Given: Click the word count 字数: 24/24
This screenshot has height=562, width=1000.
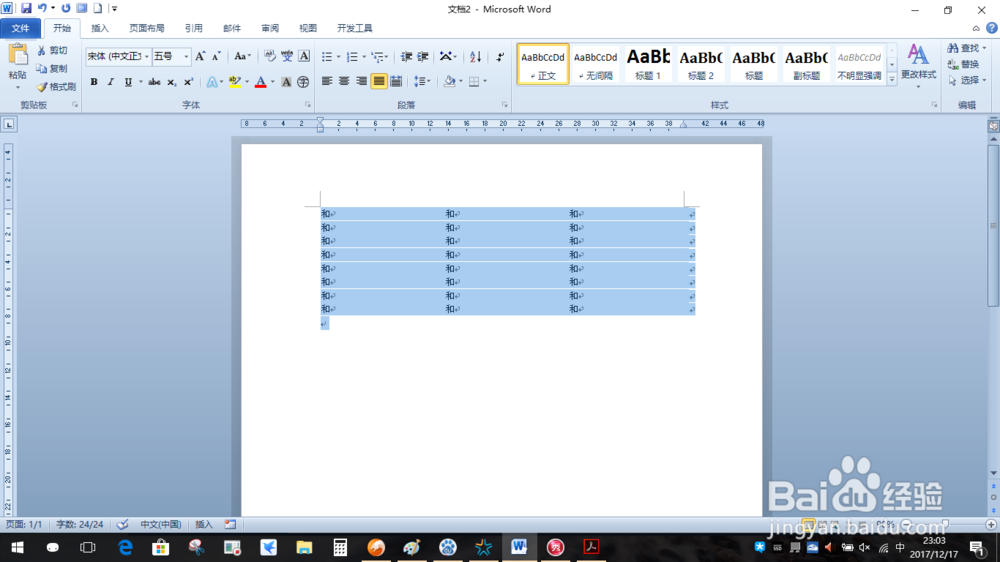Looking at the screenshot, I should tap(80, 524).
